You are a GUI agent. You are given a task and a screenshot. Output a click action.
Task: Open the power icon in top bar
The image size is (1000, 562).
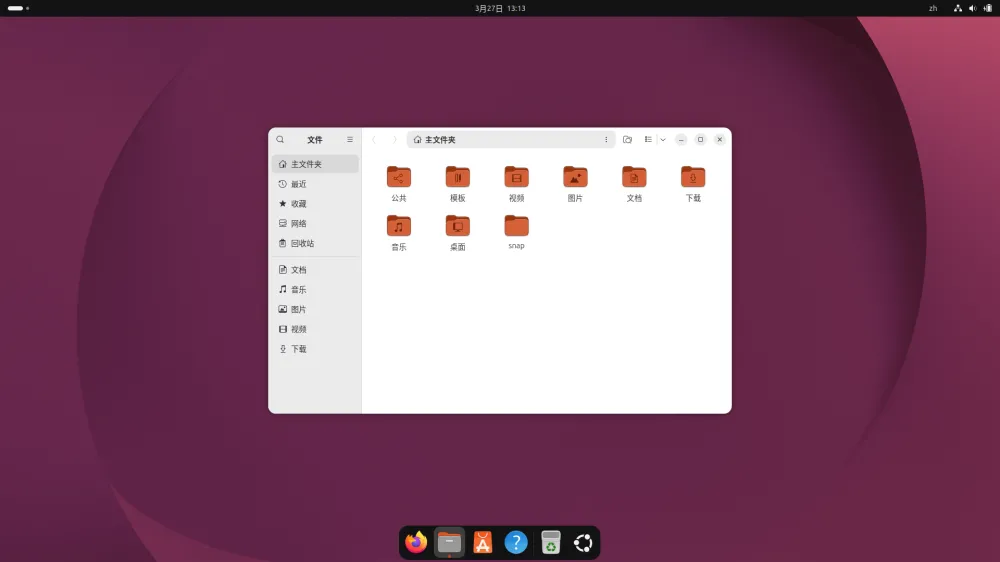[x=988, y=8]
